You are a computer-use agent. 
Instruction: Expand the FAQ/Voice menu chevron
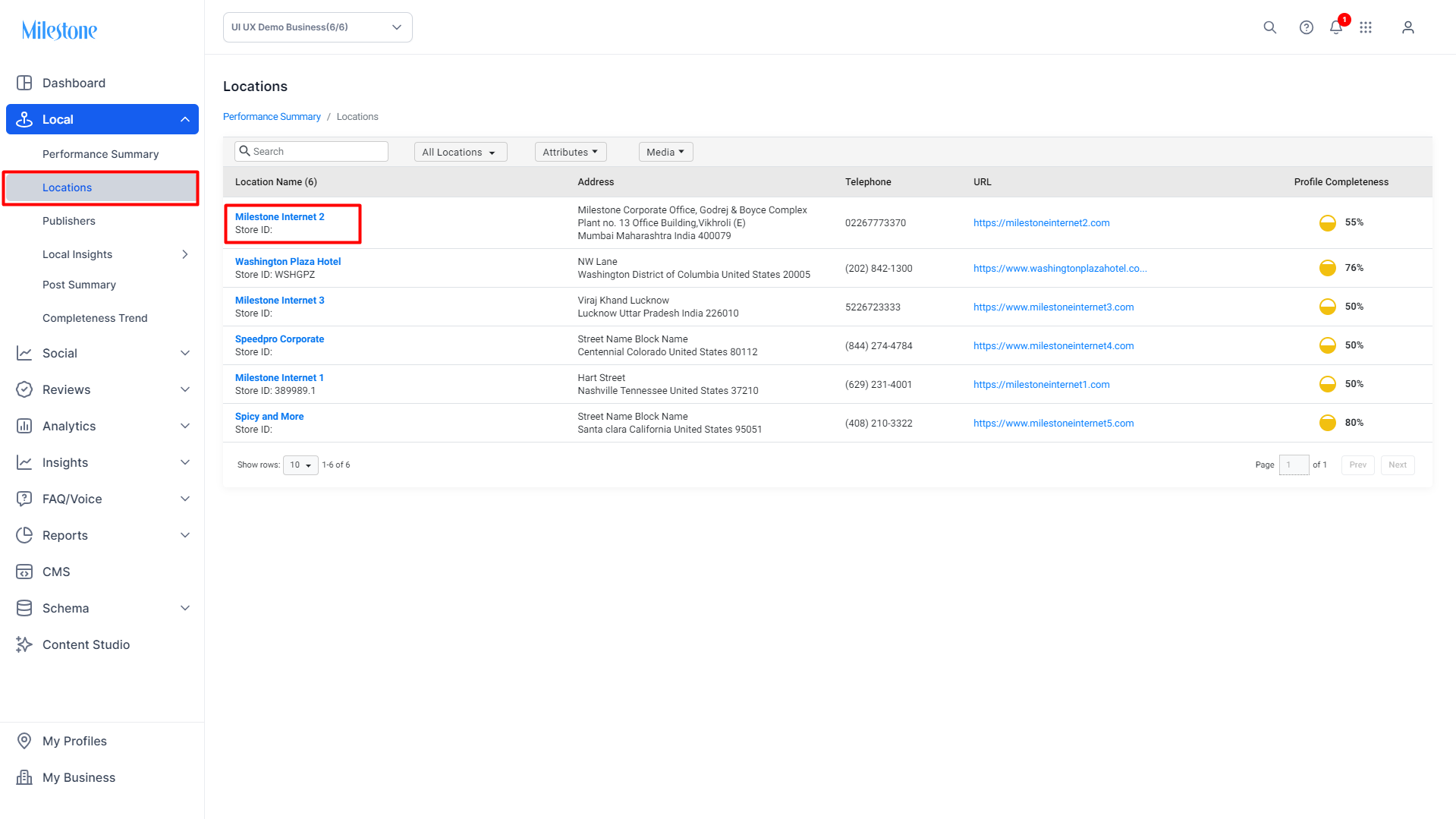184,499
